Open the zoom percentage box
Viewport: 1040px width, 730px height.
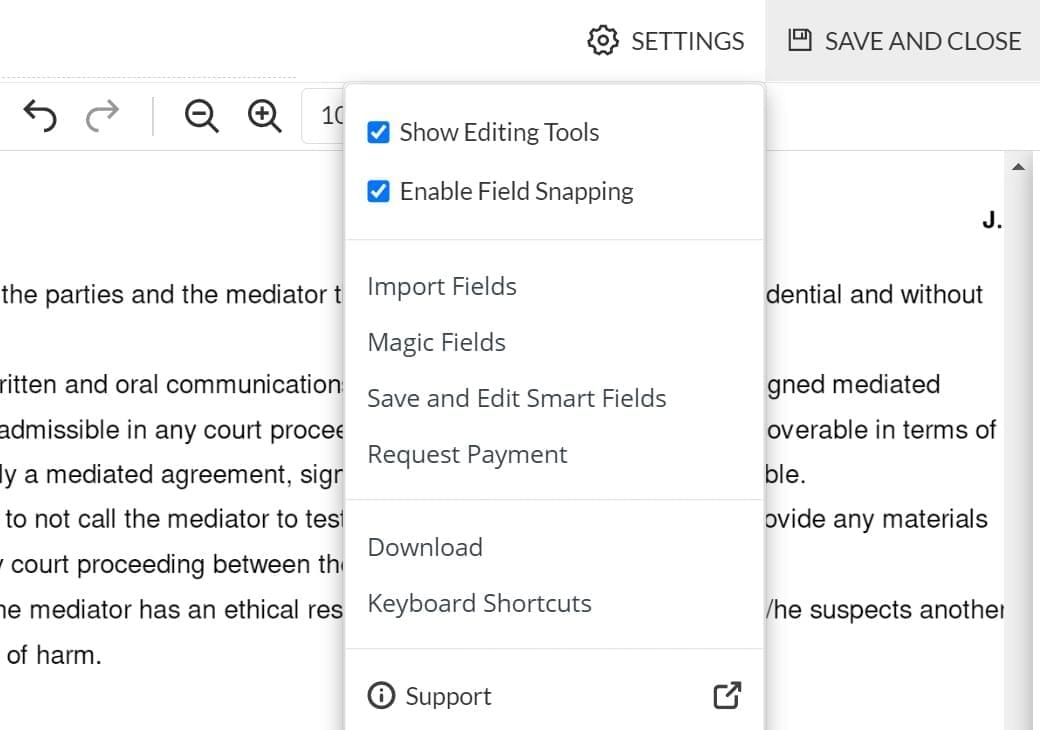coord(324,116)
